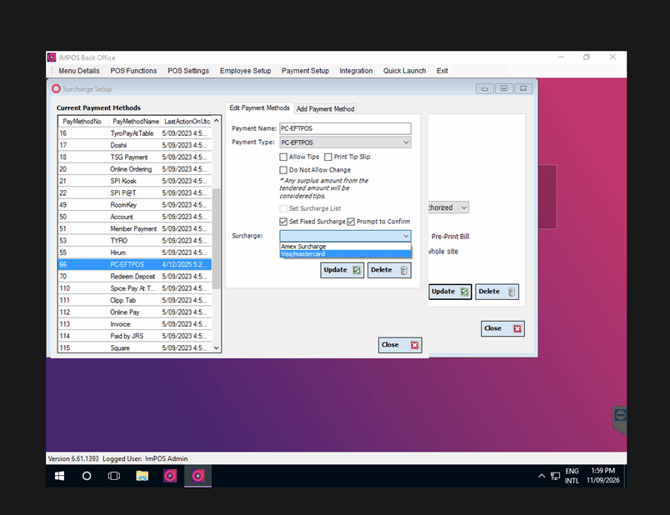Choose Visa/mastercard surcharge option

pos(345,254)
